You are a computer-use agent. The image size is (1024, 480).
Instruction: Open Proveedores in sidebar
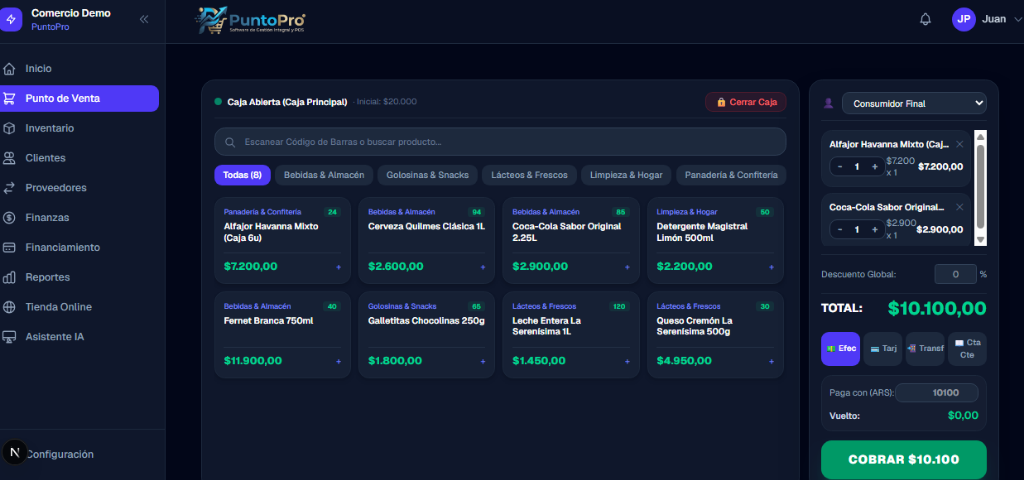[56, 187]
